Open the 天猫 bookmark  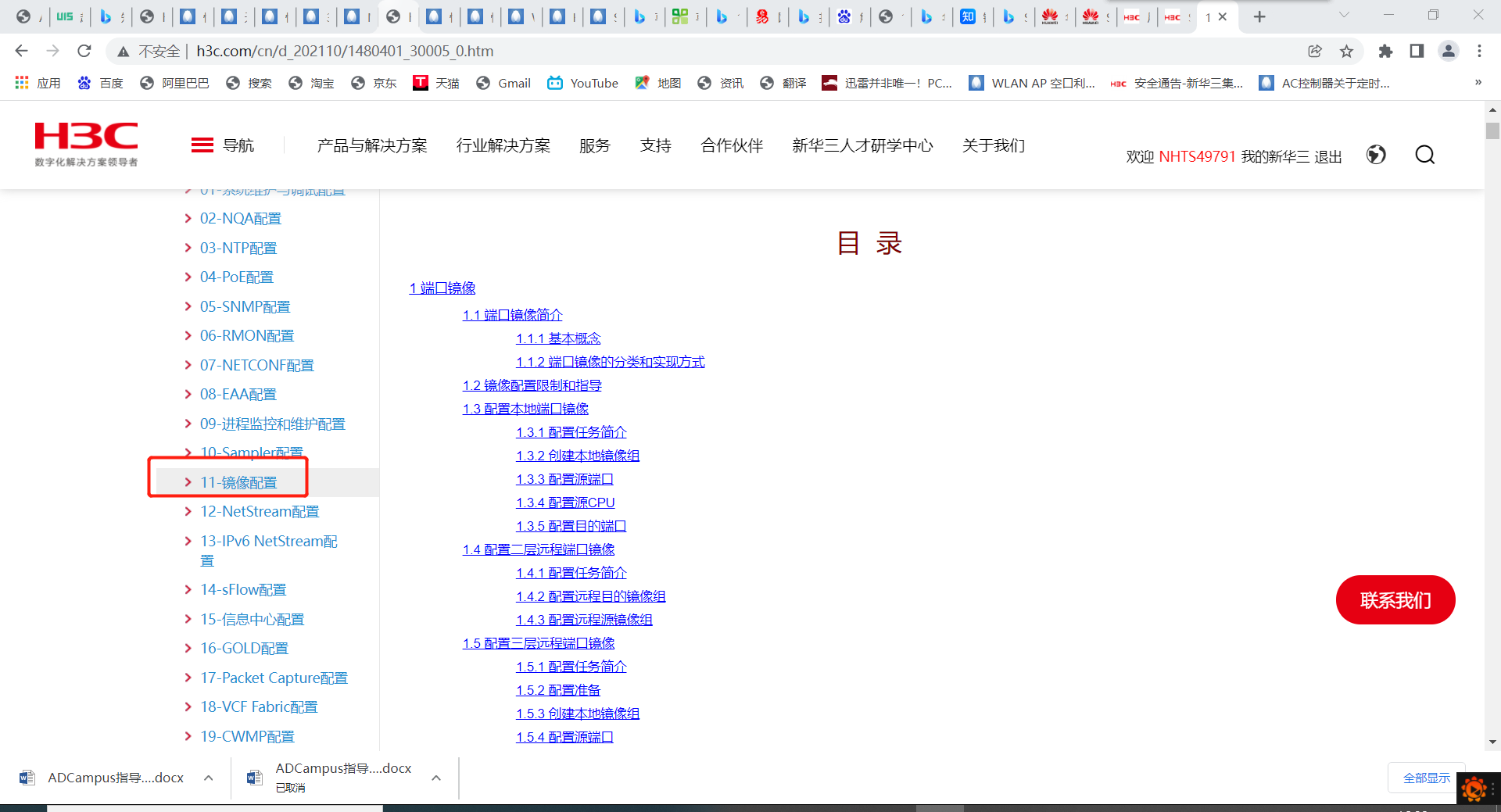pos(436,83)
